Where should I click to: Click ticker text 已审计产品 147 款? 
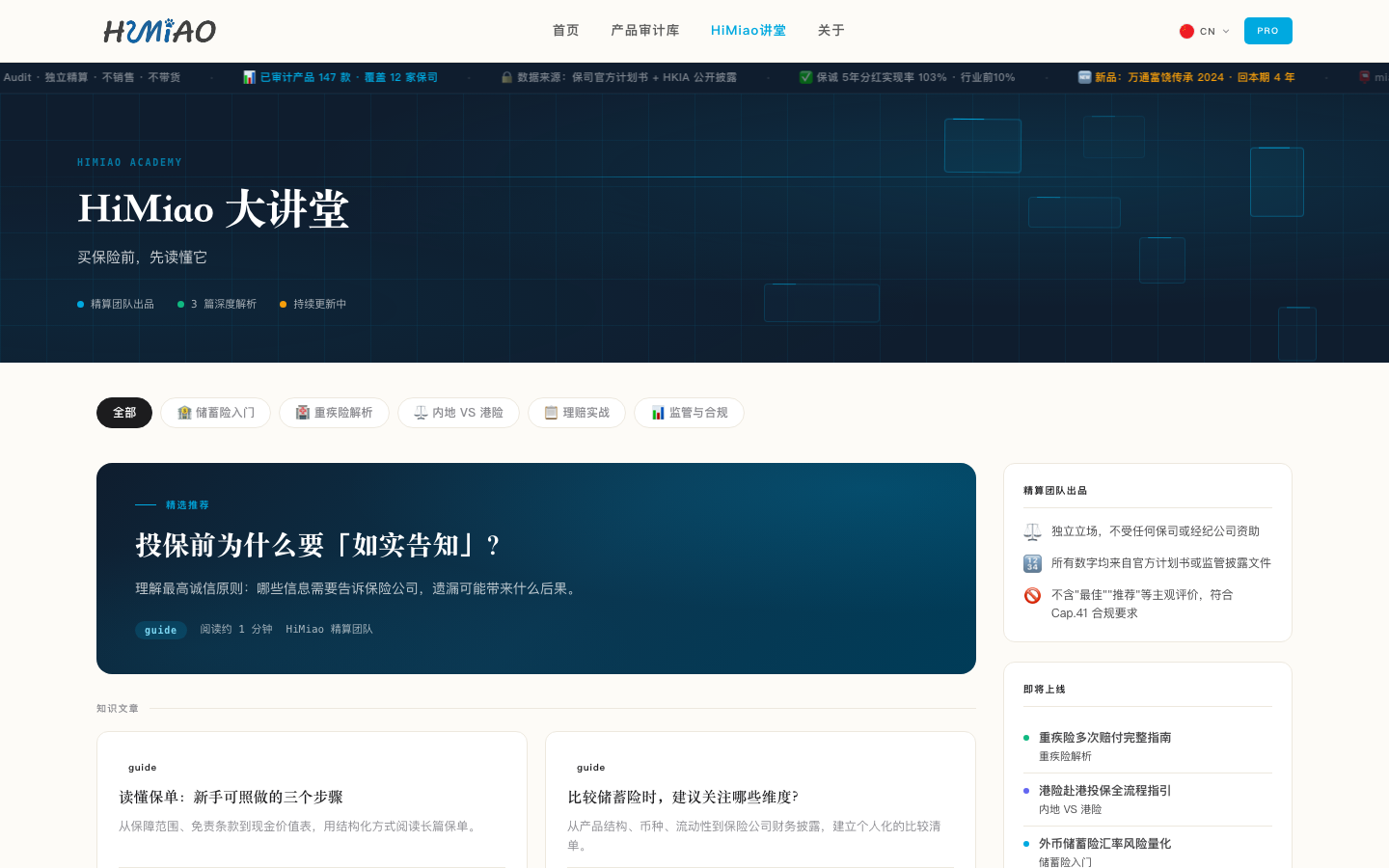point(305,77)
